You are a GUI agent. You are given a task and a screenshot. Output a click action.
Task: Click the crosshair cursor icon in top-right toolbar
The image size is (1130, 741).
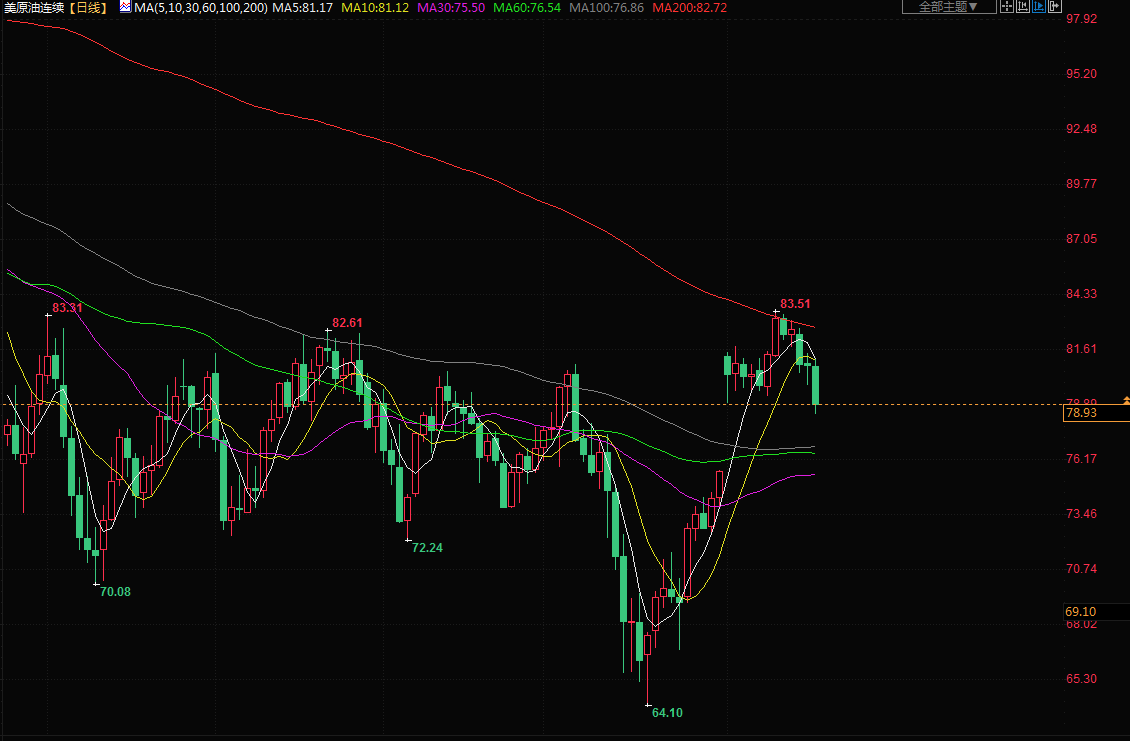point(1007,7)
